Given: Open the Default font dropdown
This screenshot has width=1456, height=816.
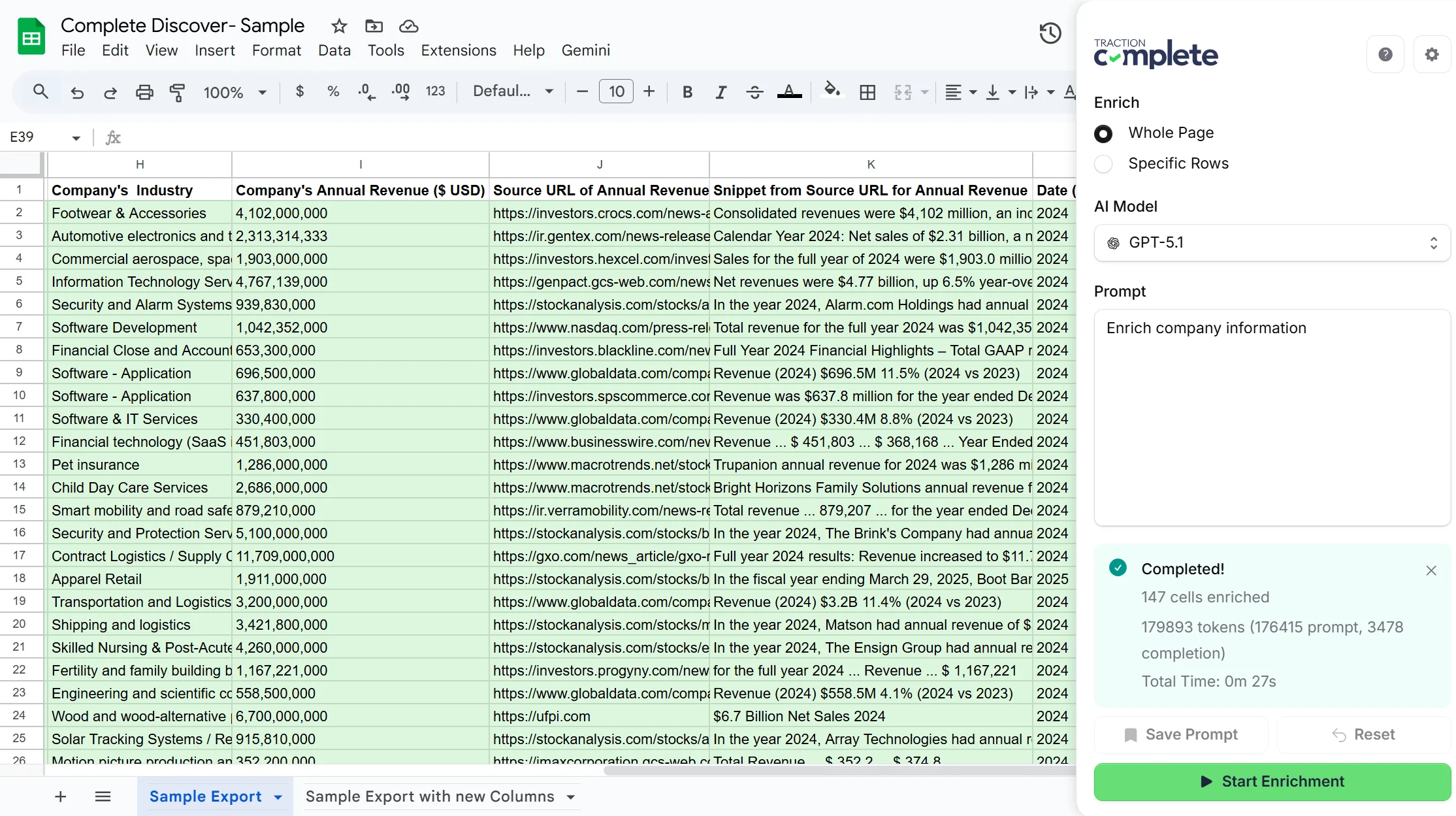Looking at the screenshot, I should (x=513, y=91).
